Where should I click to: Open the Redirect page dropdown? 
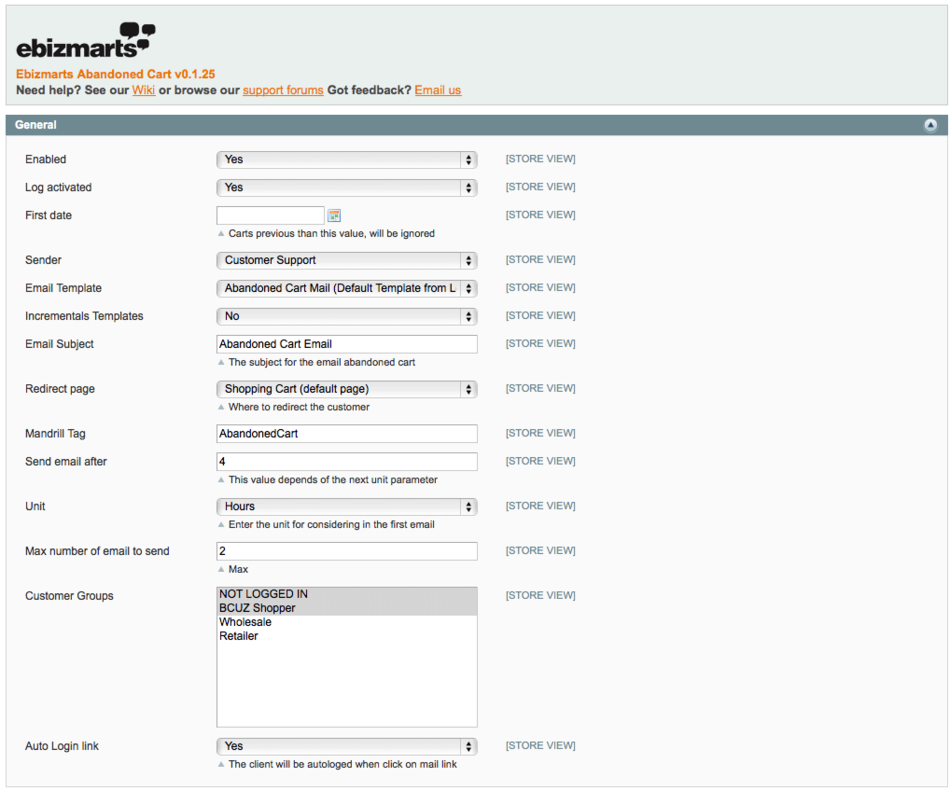346,390
